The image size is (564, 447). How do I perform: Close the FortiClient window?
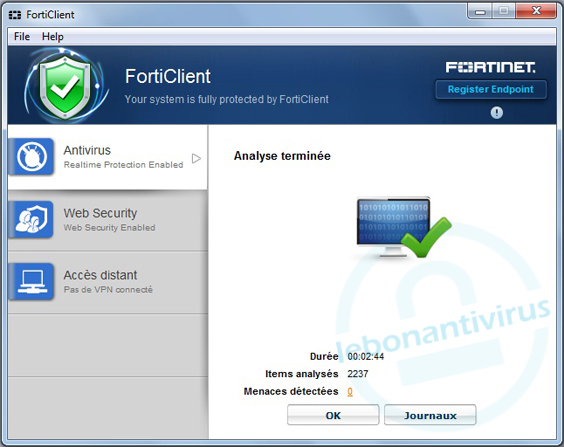tap(536, 11)
